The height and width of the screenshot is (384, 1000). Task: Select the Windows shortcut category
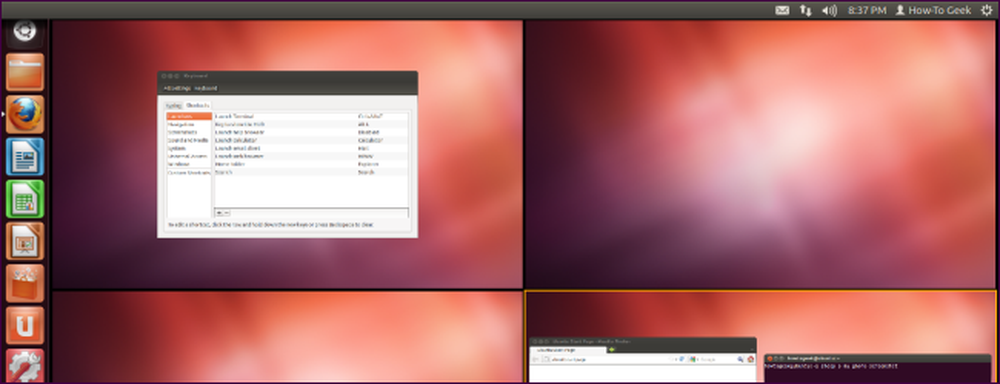pyautogui.click(x=189, y=164)
